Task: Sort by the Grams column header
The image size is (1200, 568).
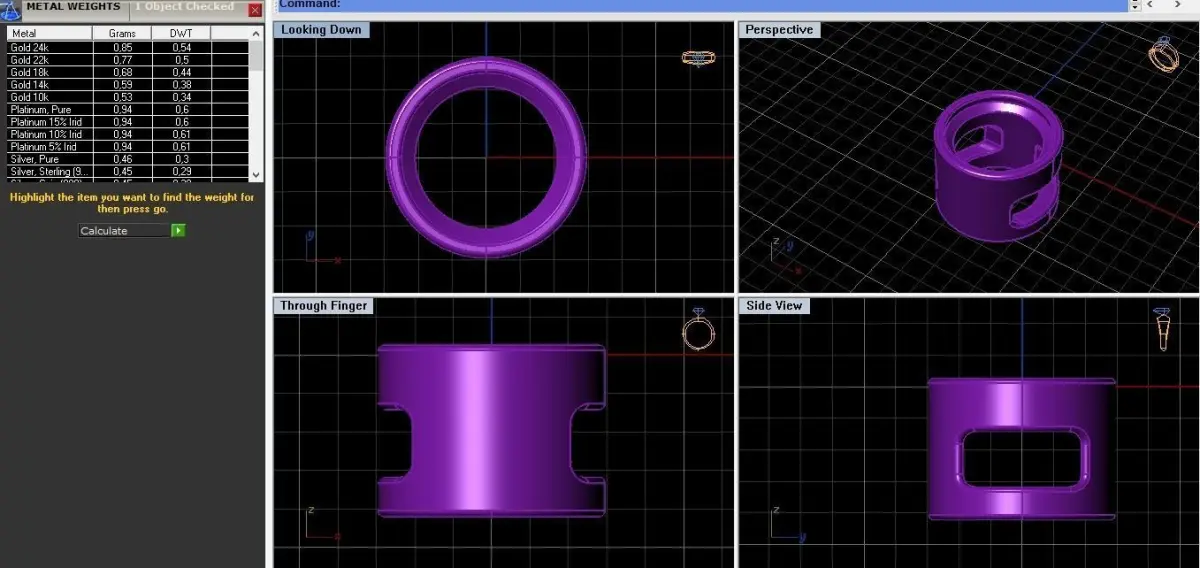Action: 122,34
